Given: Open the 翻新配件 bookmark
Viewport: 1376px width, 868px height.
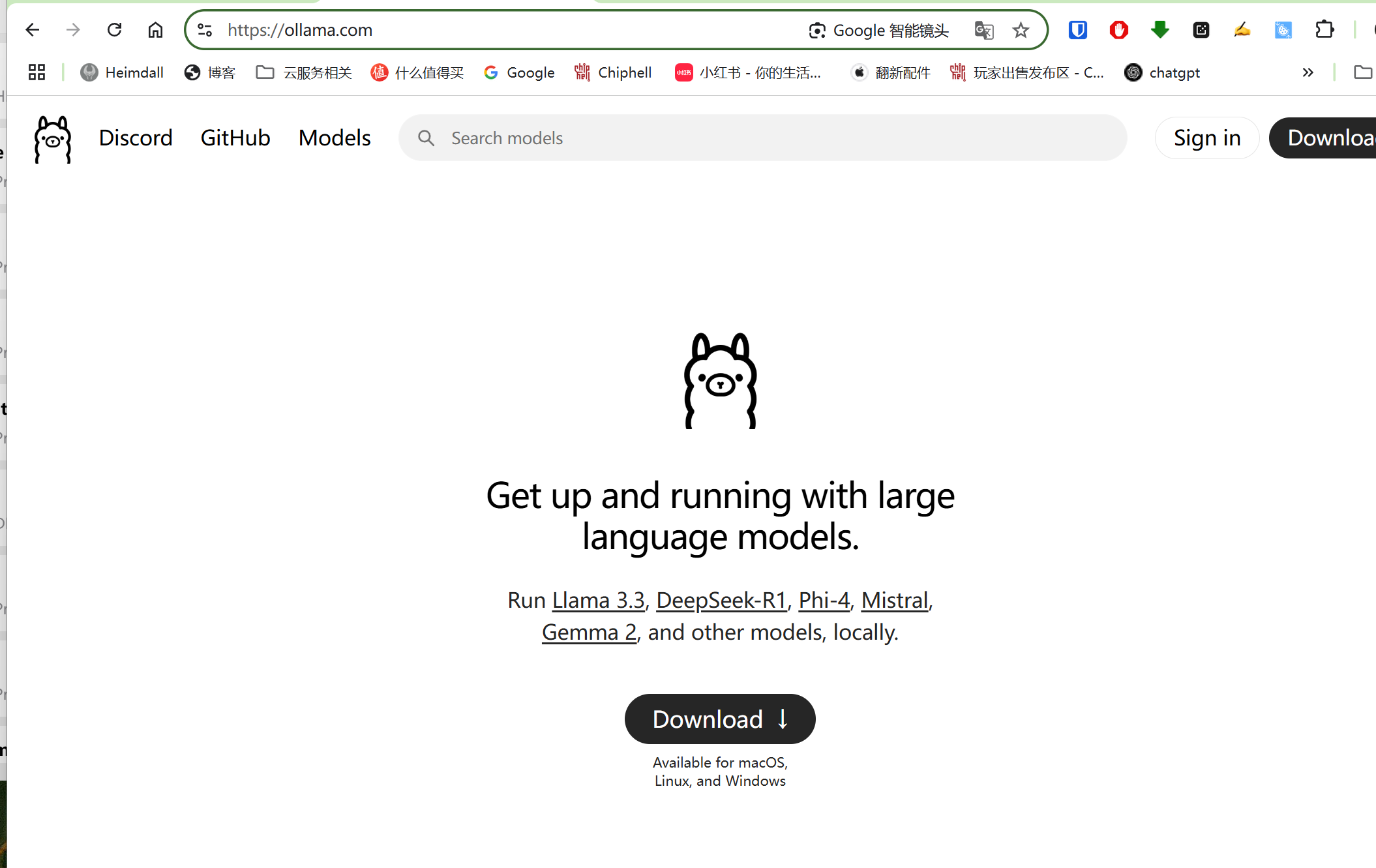Looking at the screenshot, I should (891, 72).
